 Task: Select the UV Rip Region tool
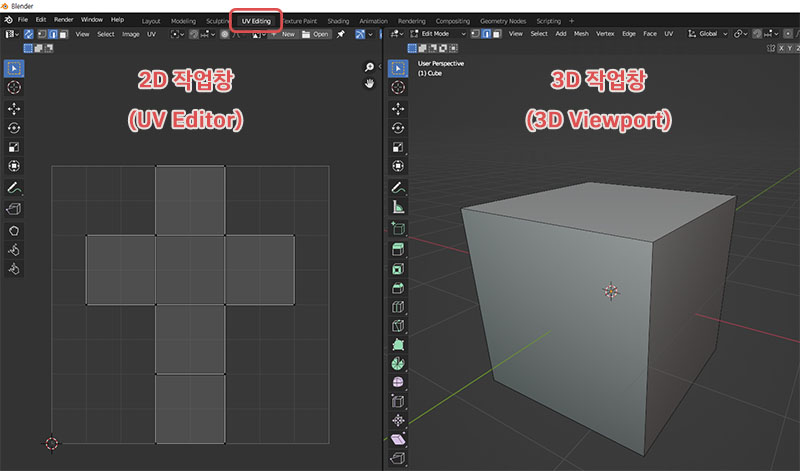point(14,209)
